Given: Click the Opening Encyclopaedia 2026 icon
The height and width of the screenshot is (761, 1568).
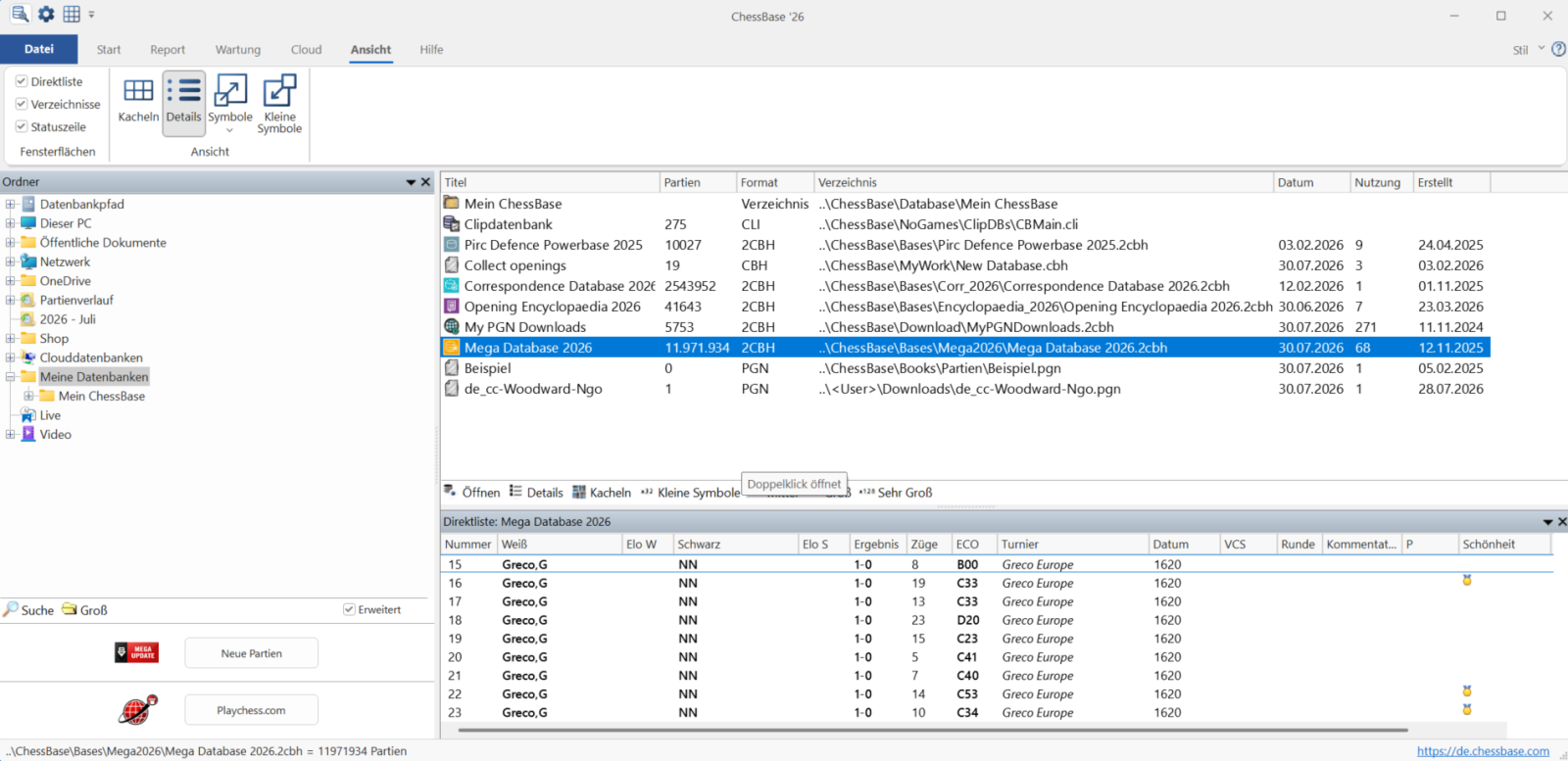Looking at the screenshot, I should [452, 307].
